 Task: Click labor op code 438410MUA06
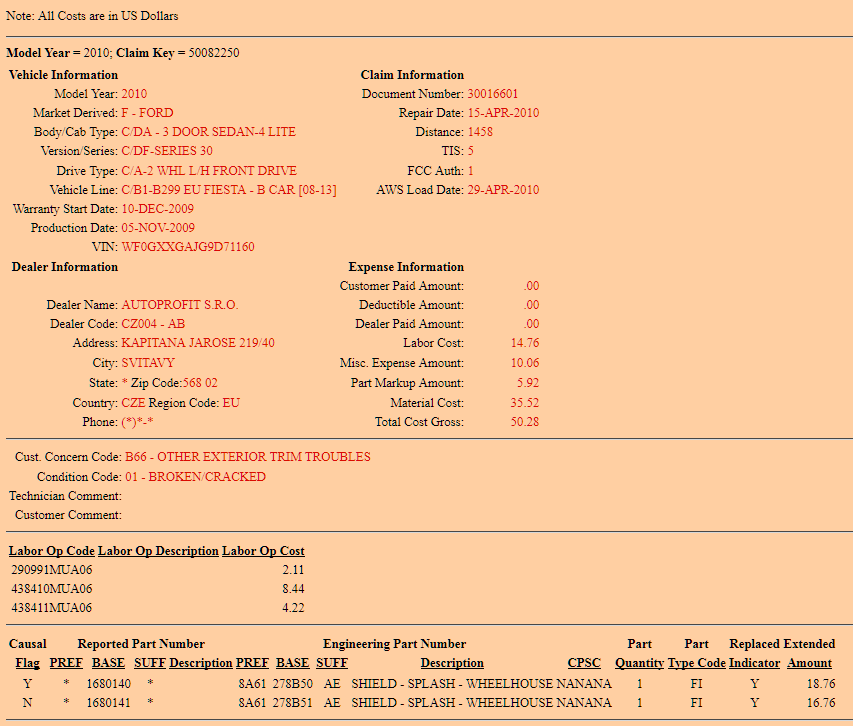click(51, 589)
